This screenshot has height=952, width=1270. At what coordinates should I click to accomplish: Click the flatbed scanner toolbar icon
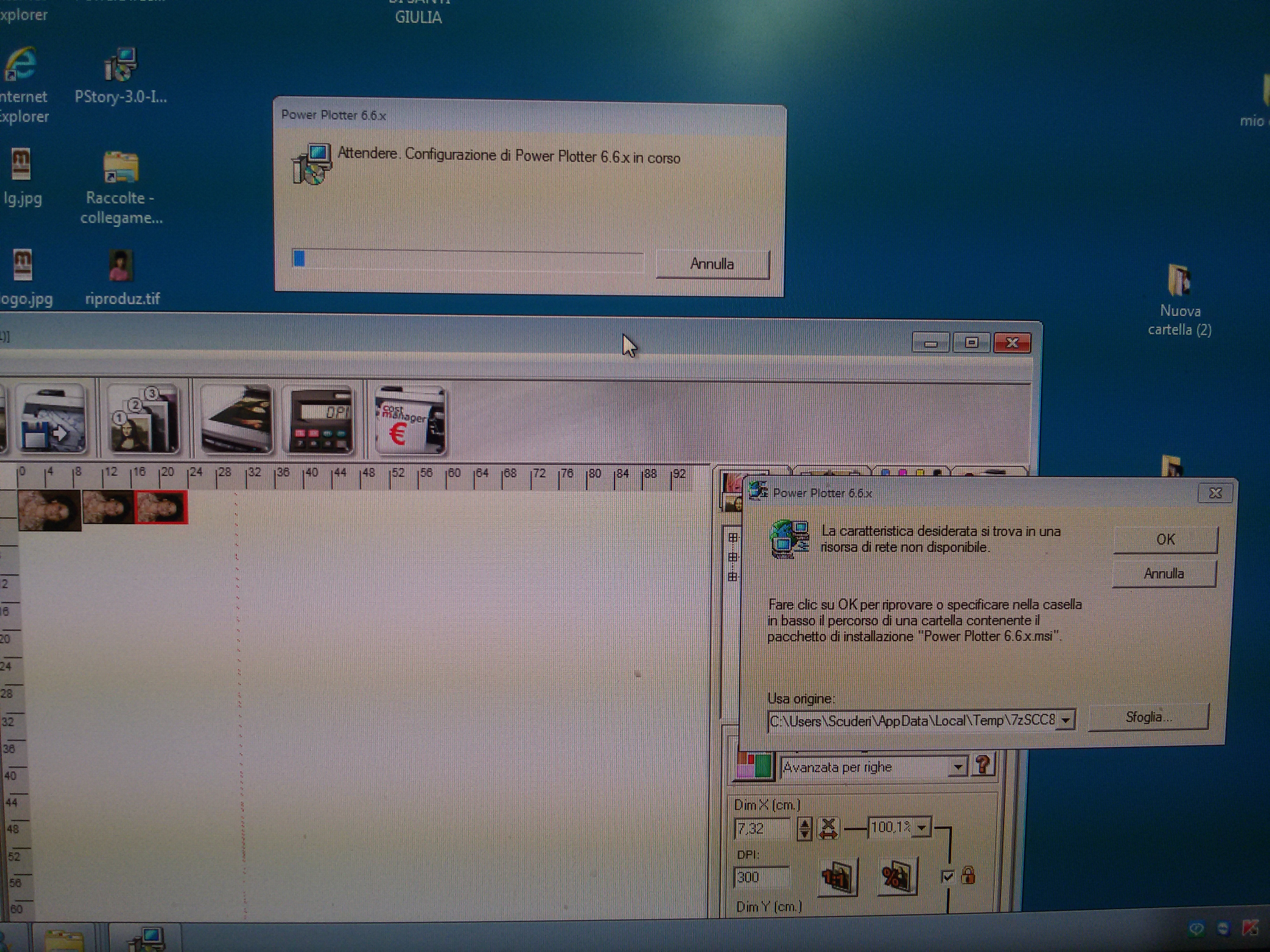click(x=237, y=420)
